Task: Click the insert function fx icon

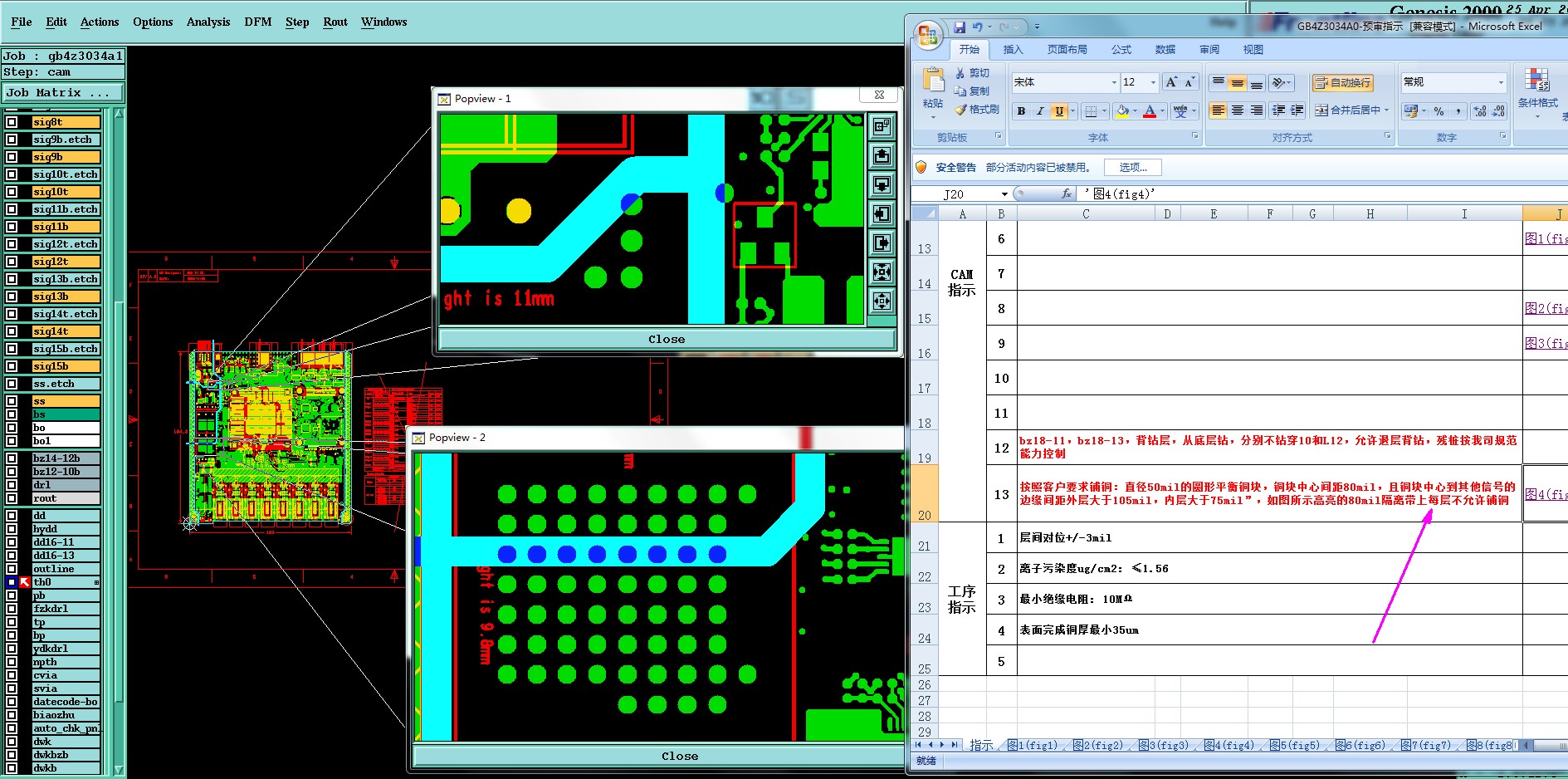Action: point(1067,194)
